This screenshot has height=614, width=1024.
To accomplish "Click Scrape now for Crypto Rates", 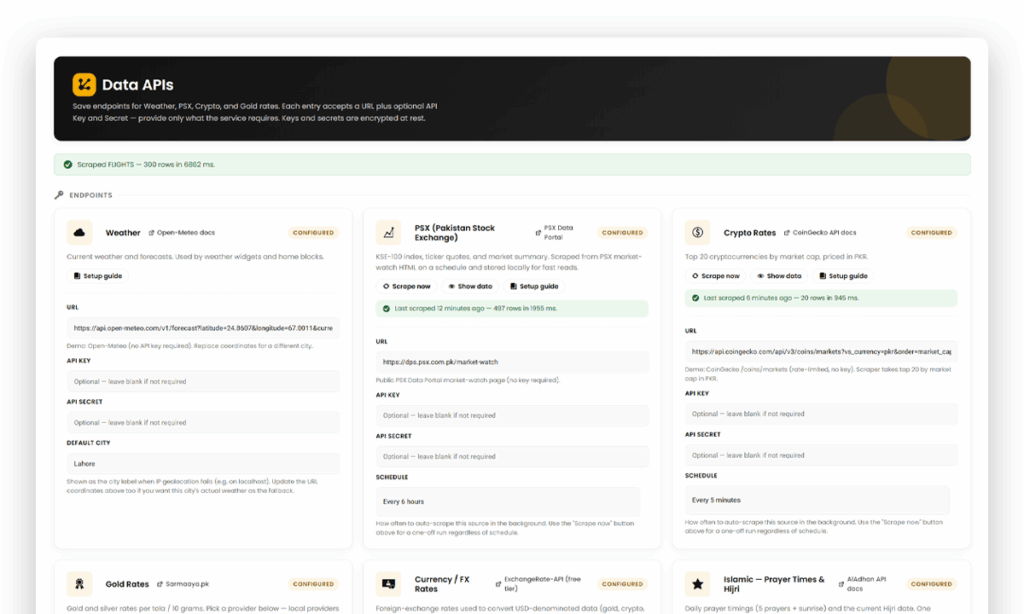I will [x=716, y=276].
